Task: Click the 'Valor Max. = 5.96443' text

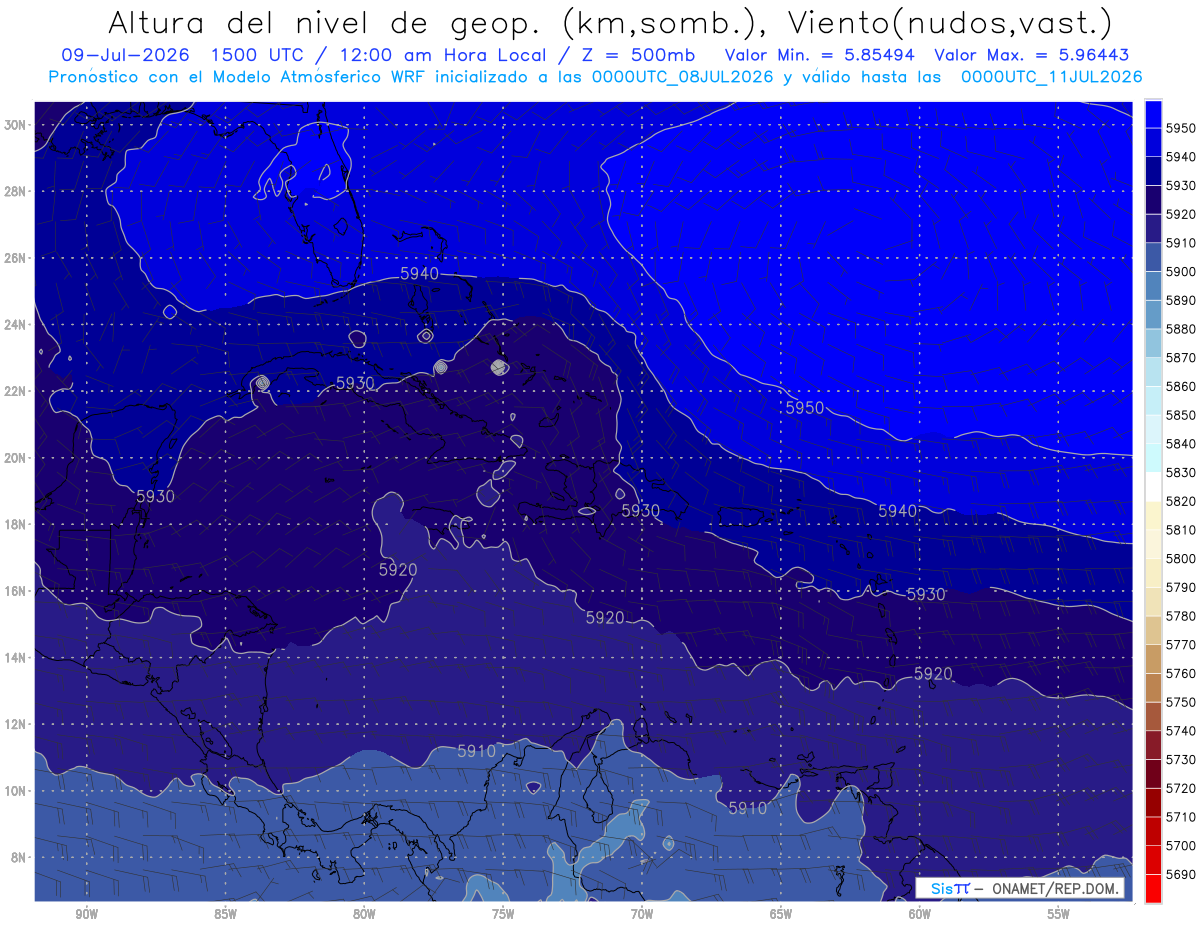Action: point(1033,56)
